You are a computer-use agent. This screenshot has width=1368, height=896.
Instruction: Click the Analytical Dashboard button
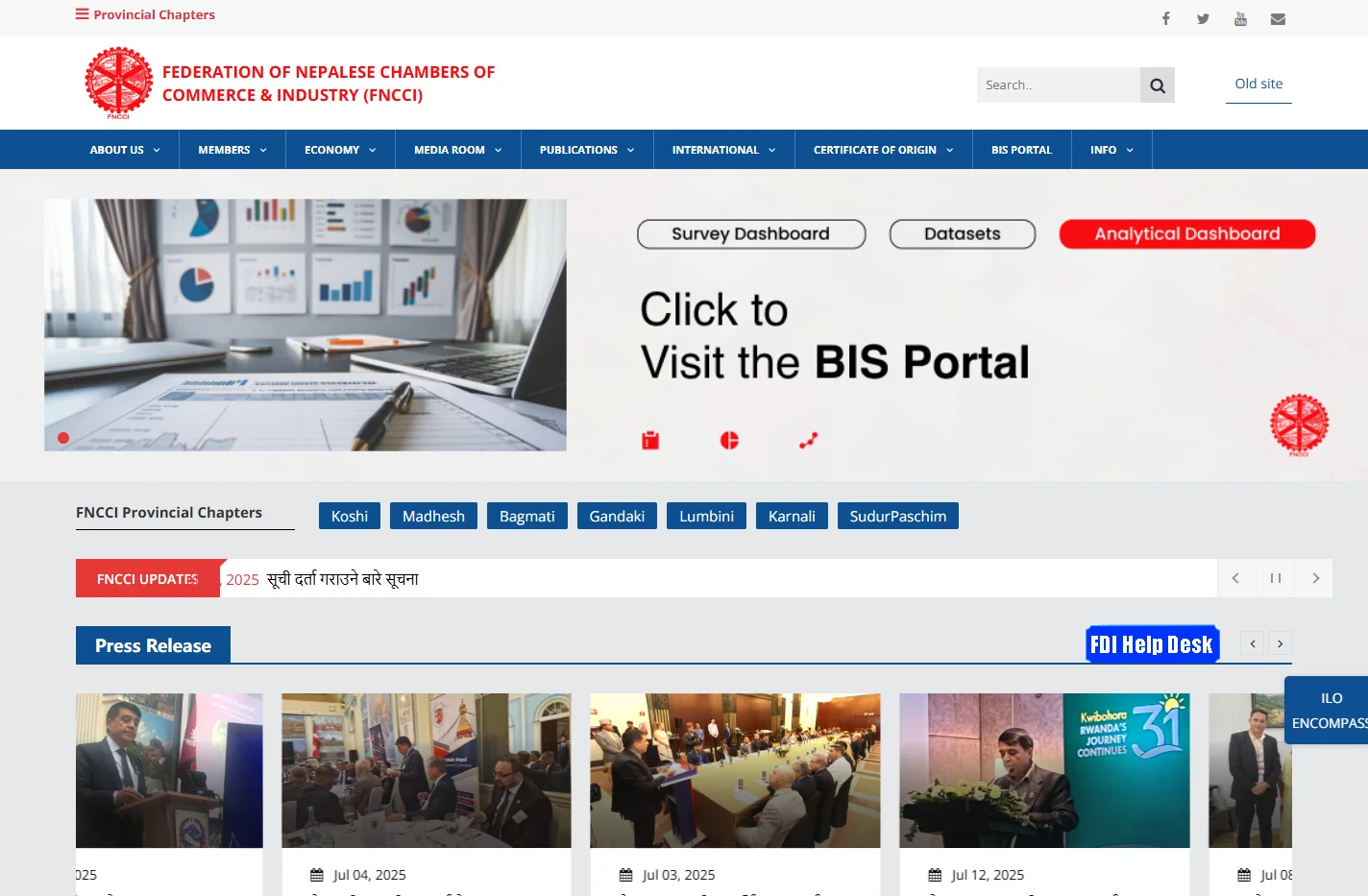1187,234
